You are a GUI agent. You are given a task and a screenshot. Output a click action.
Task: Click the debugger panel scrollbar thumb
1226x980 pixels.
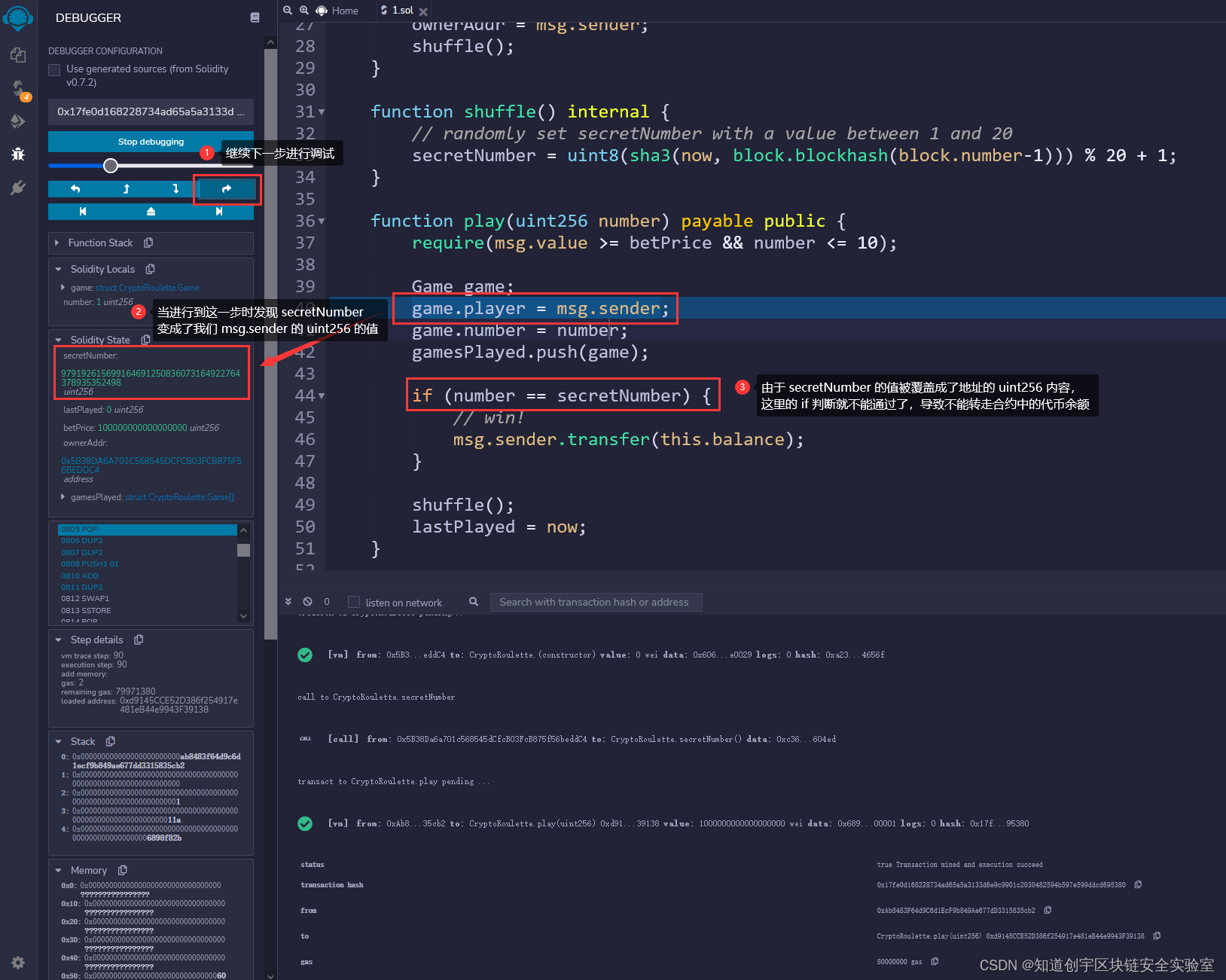270,343
